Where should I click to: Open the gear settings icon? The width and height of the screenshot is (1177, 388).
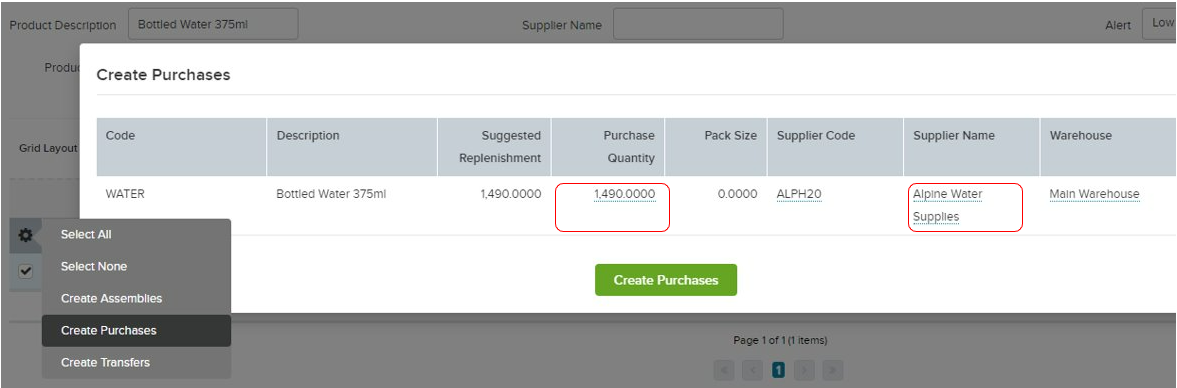(x=26, y=236)
